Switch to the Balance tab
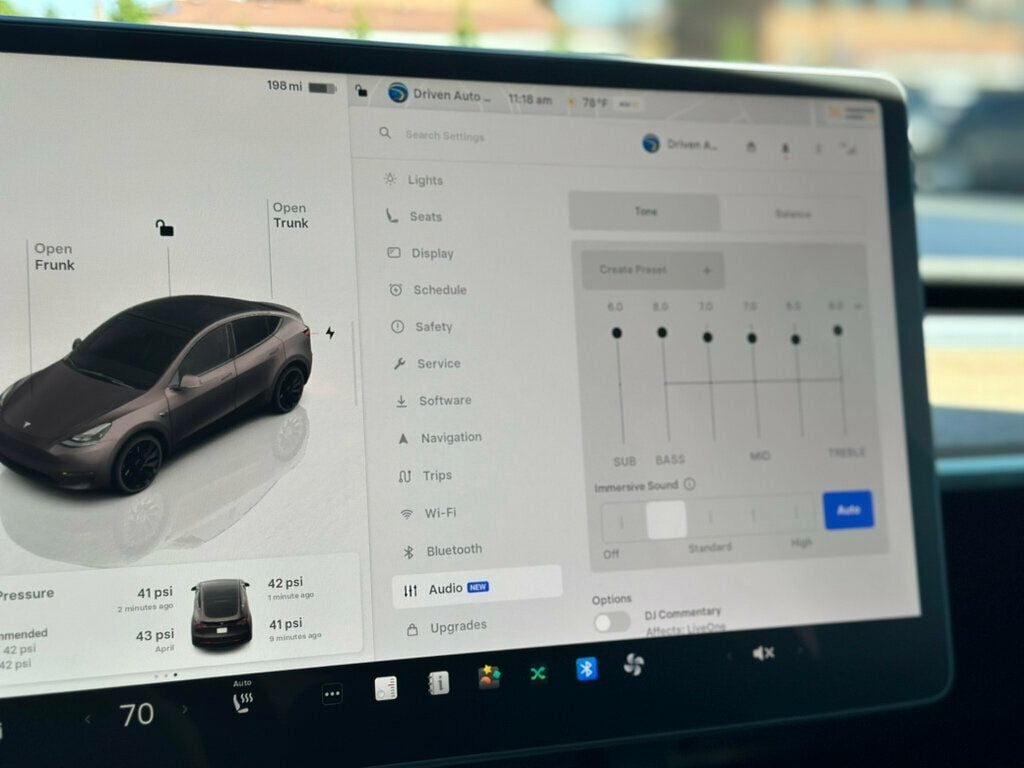This screenshot has width=1024, height=768. coord(793,214)
